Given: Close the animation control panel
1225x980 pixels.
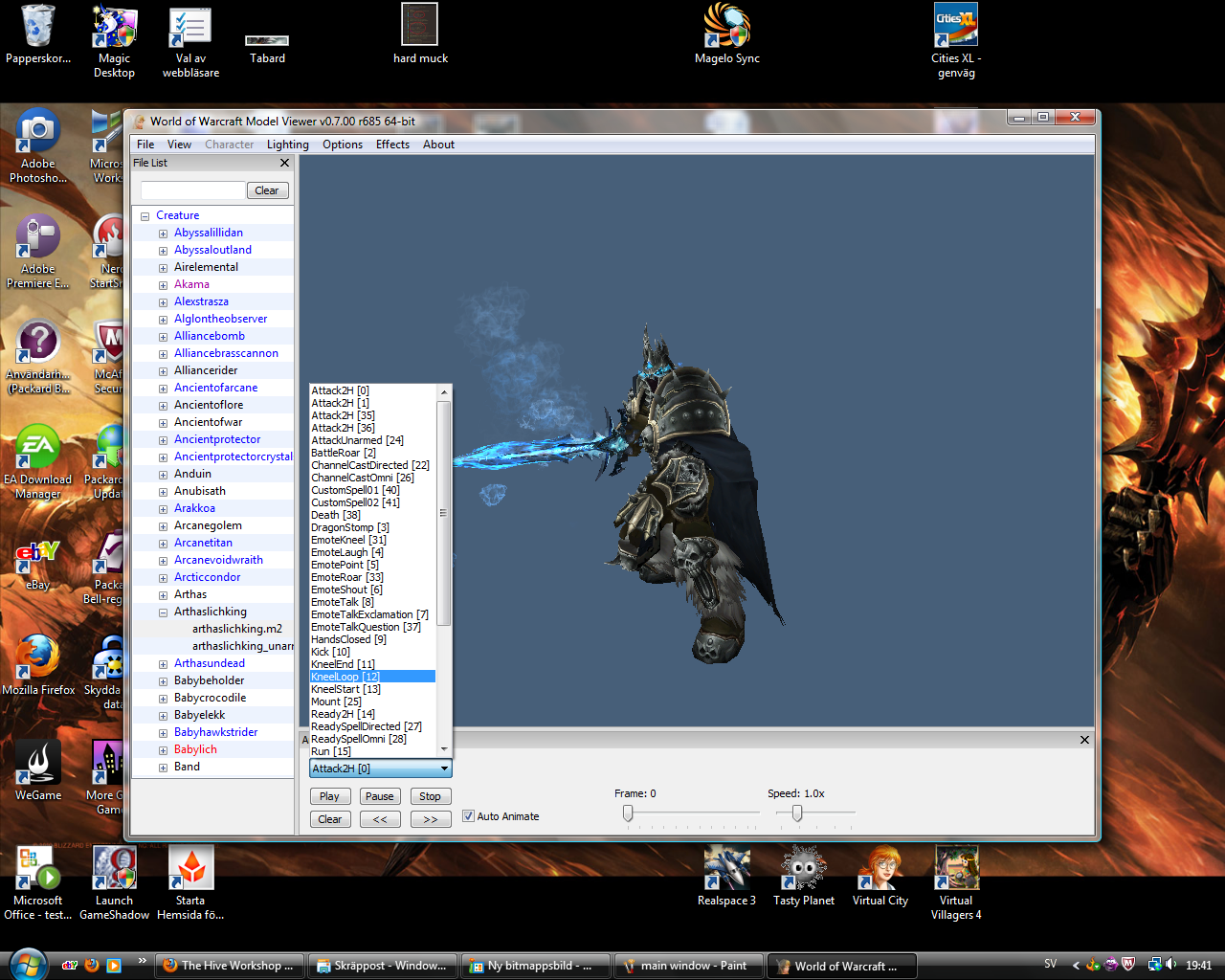Looking at the screenshot, I should 1084,740.
